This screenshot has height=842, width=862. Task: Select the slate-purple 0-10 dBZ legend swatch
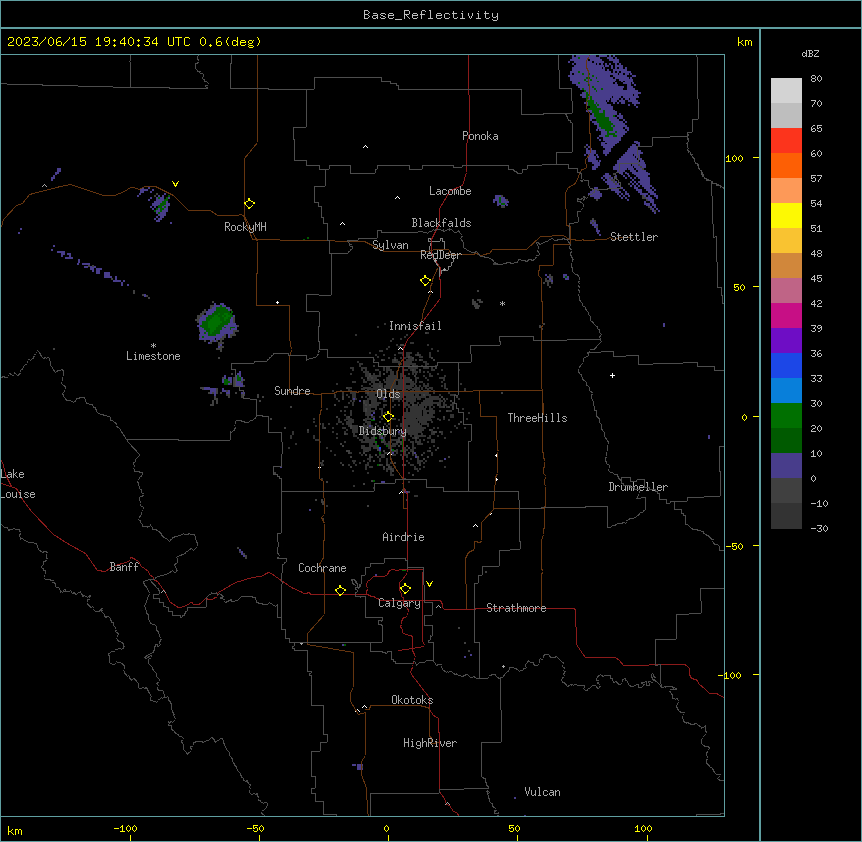(786, 466)
